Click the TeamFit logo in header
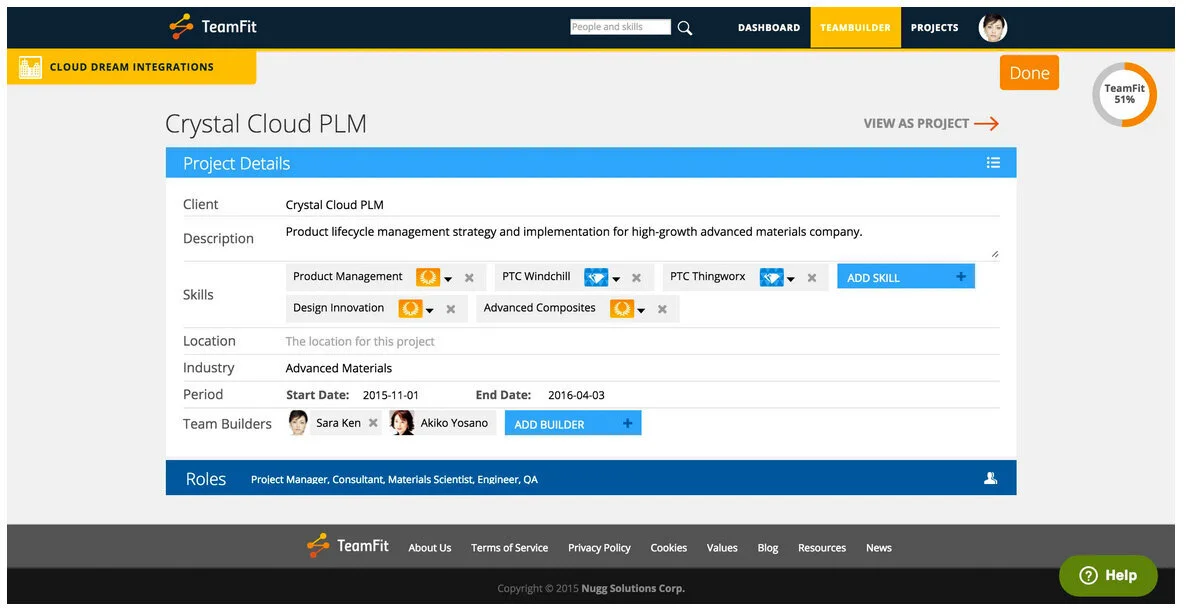The width and height of the screenshot is (1186, 609). pos(213,26)
